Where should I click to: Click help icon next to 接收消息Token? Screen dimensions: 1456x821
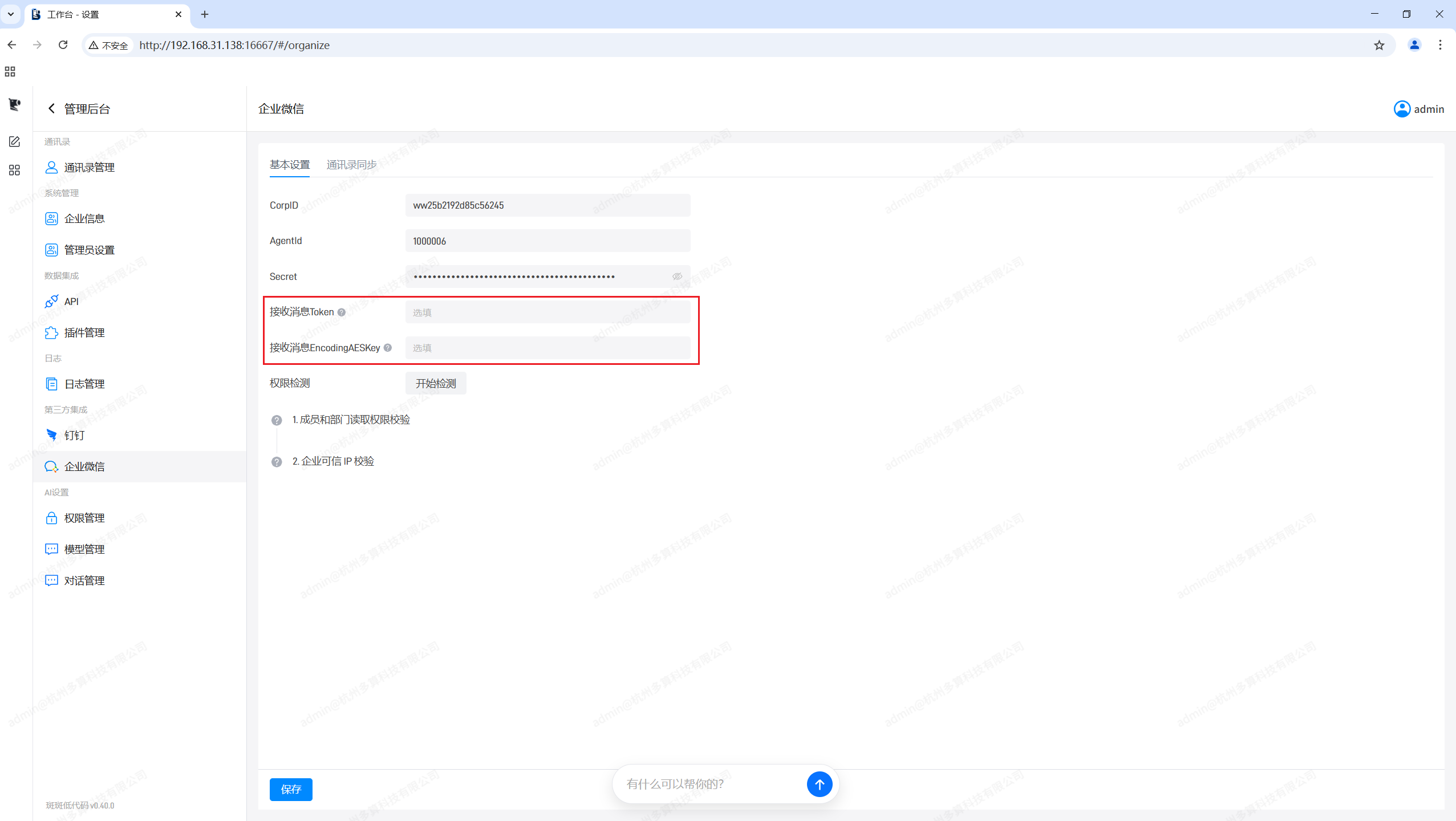[342, 312]
